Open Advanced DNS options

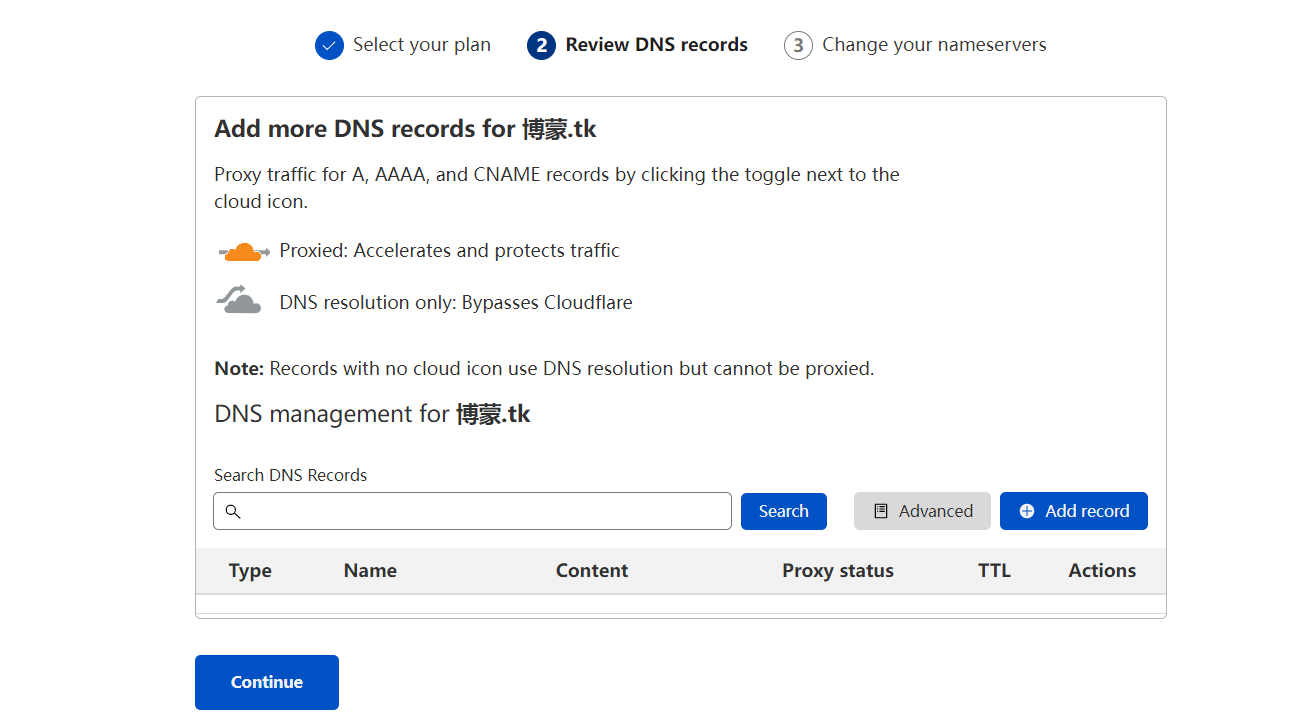pos(922,511)
